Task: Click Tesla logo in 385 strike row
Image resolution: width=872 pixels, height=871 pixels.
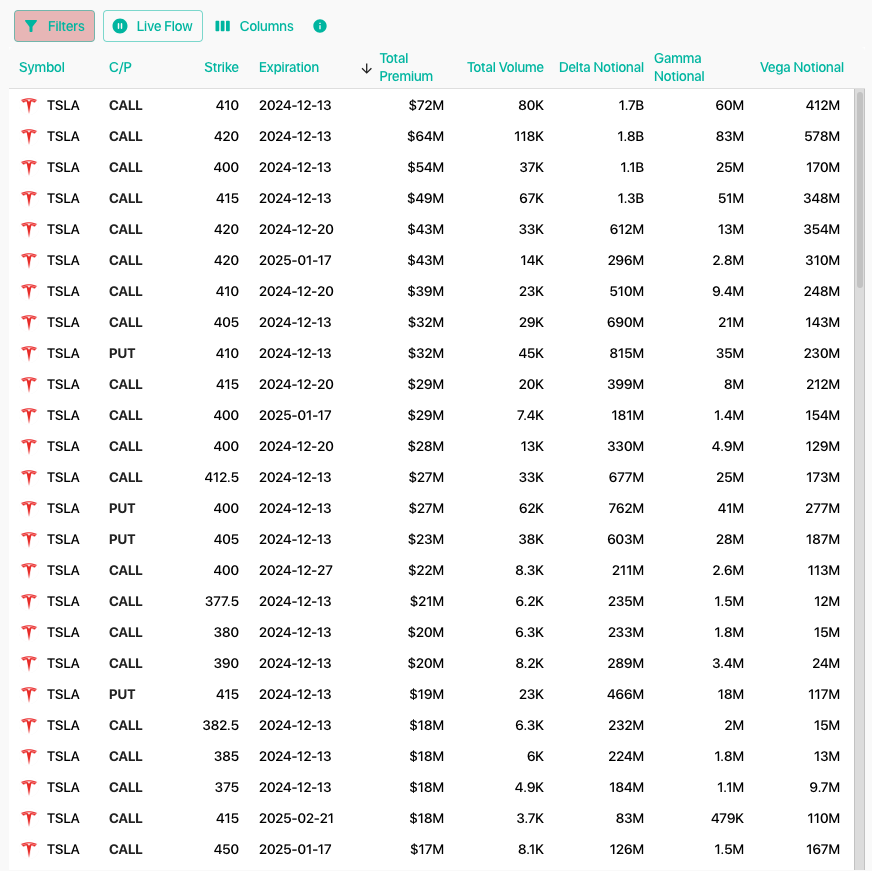Action: [29, 756]
